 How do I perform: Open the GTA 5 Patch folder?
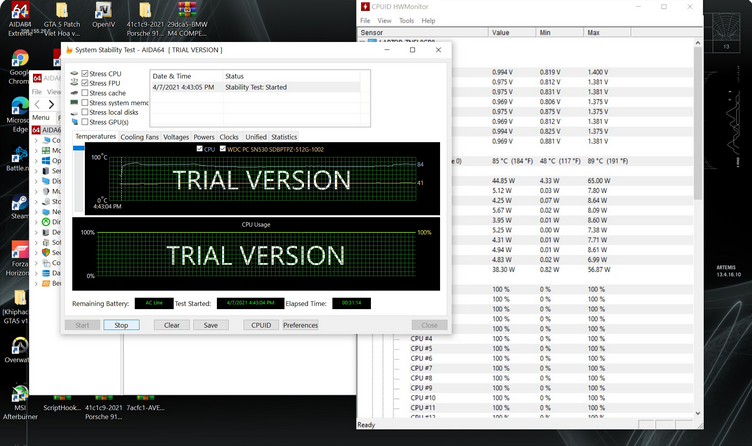point(61,14)
